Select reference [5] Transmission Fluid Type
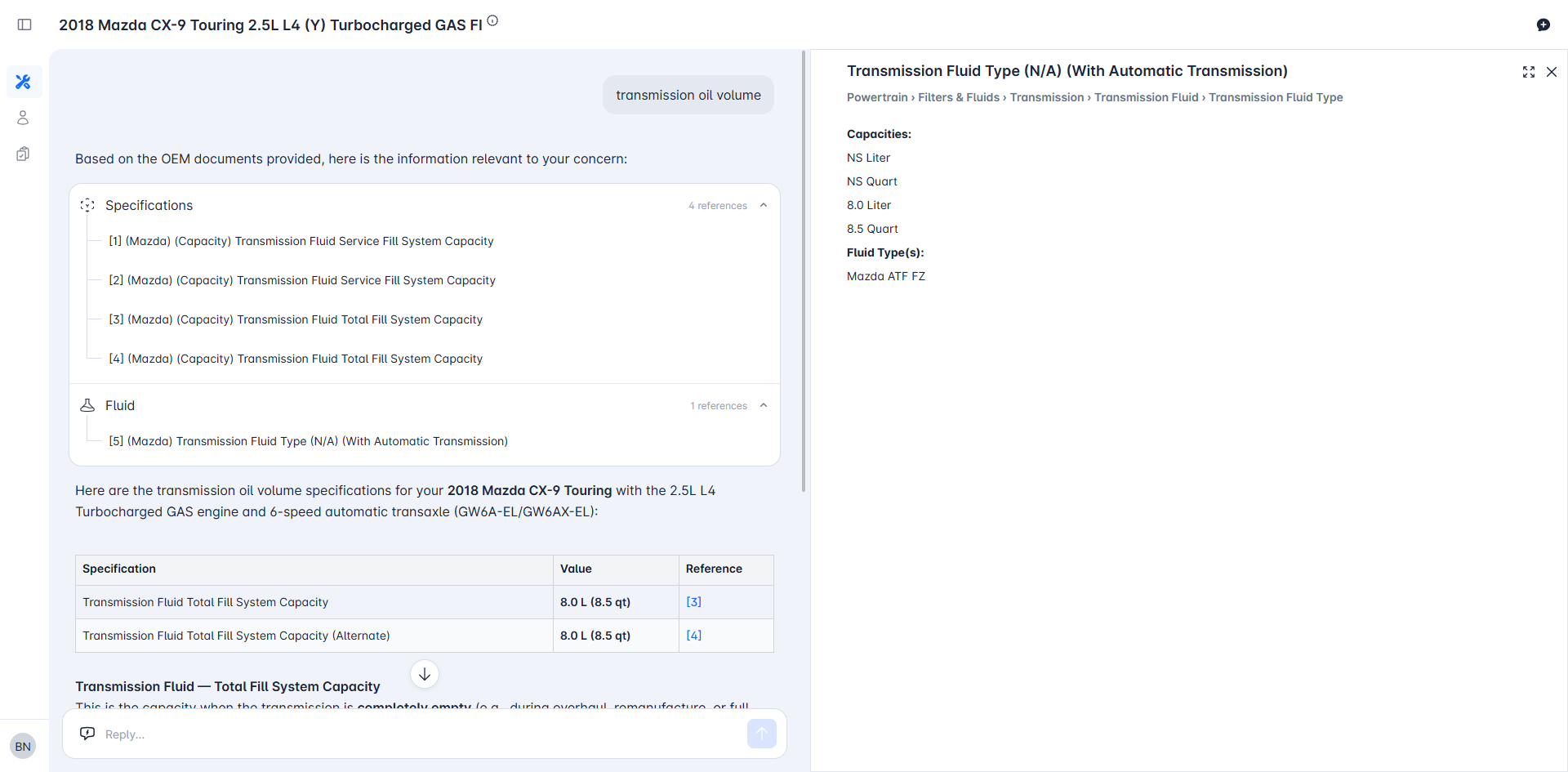This screenshot has width=1568, height=772. 308,441
